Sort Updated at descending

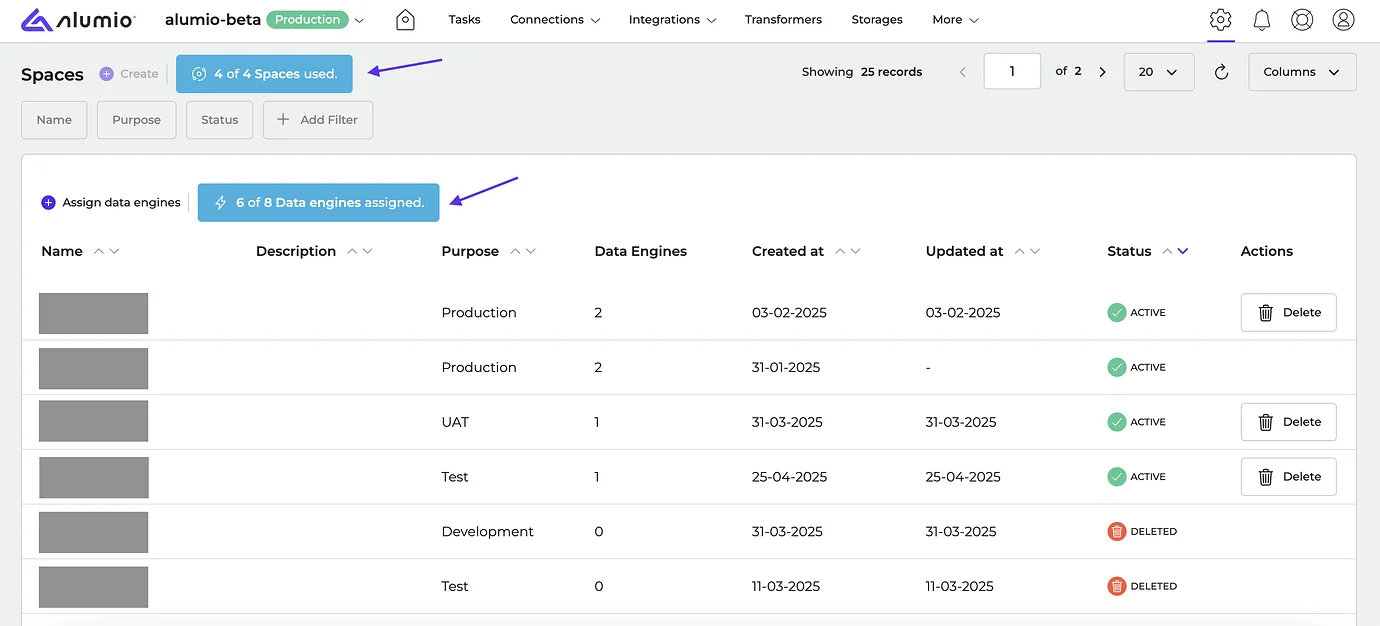(x=1034, y=251)
